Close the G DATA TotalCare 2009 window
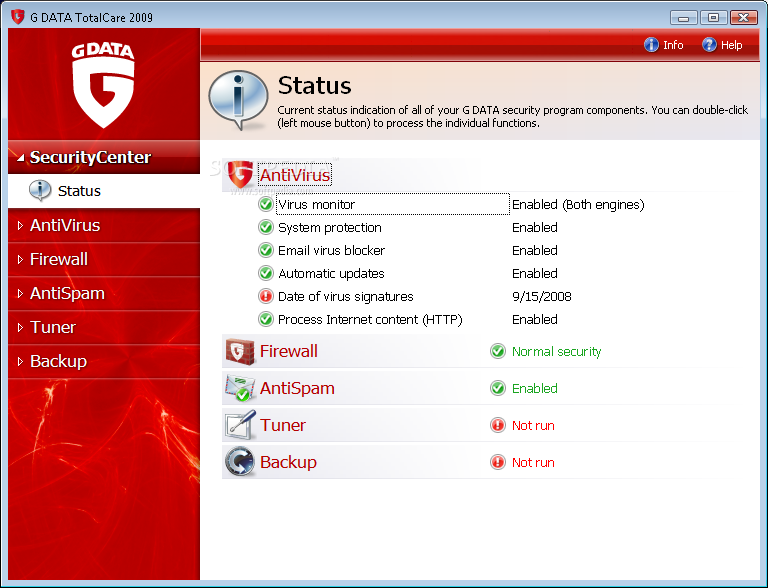Image resolution: width=768 pixels, height=588 pixels. [744, 18]
